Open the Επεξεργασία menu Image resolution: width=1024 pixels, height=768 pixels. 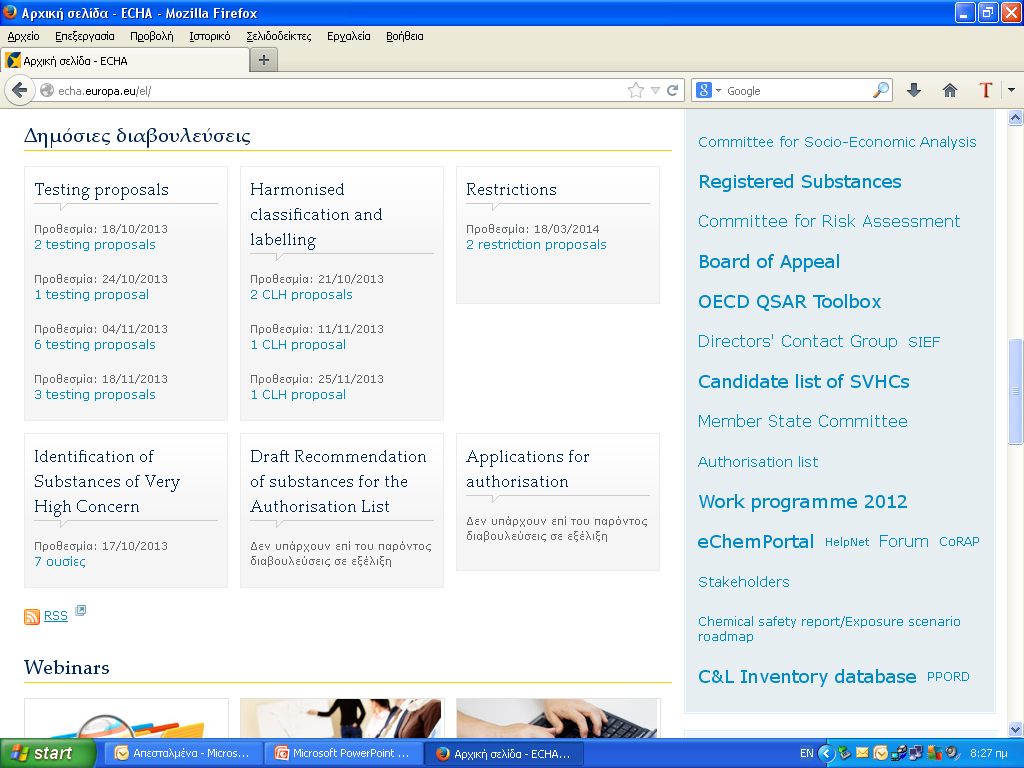pos(85,37)
